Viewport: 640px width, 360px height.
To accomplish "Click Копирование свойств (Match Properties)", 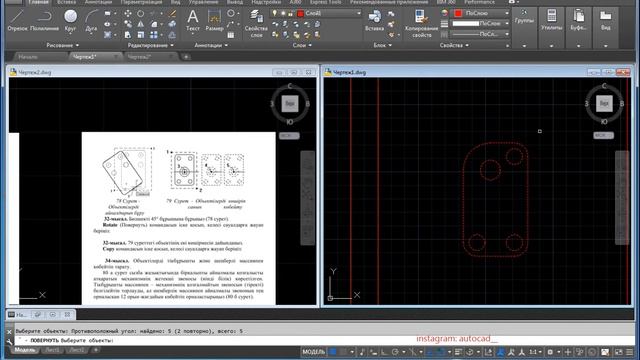I will click(x=422, y=24).
